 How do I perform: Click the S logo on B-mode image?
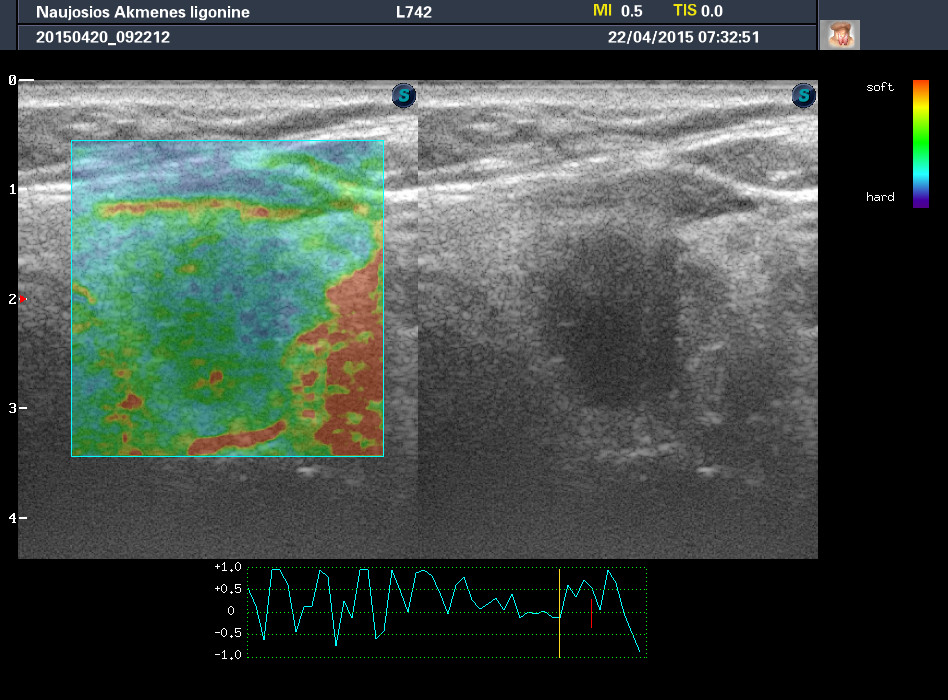[x=803, y=96]
